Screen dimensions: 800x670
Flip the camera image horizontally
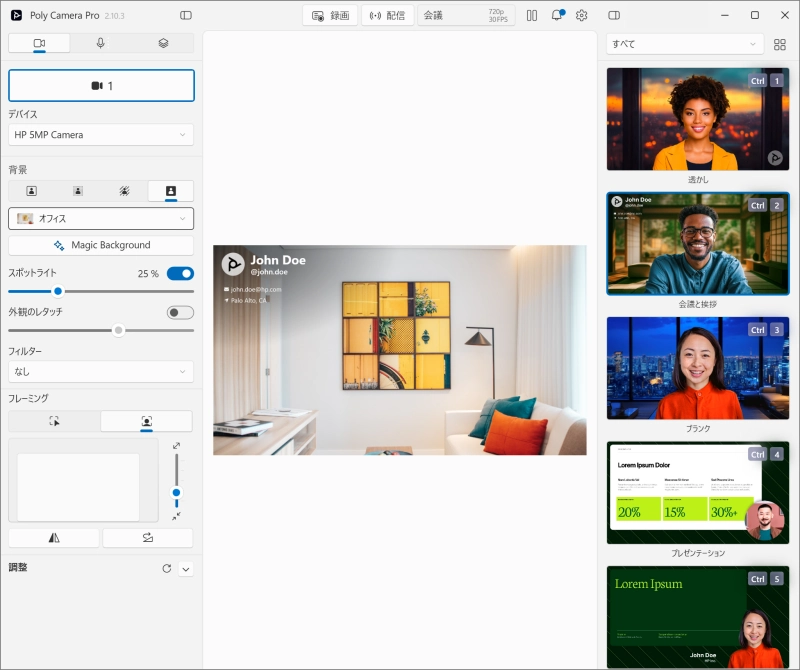54,537
